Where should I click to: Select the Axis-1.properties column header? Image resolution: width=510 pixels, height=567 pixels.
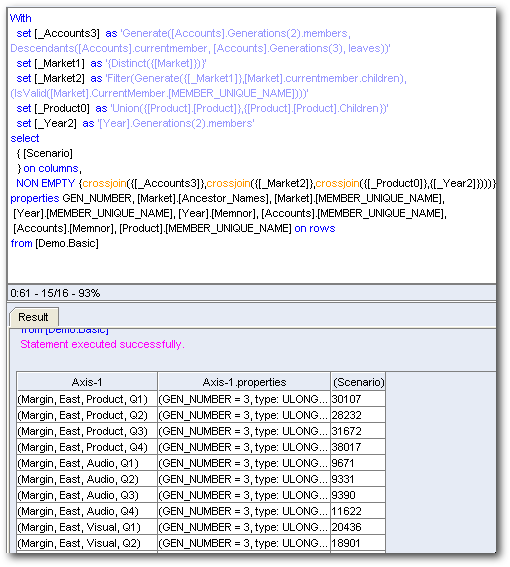point(244,382)
